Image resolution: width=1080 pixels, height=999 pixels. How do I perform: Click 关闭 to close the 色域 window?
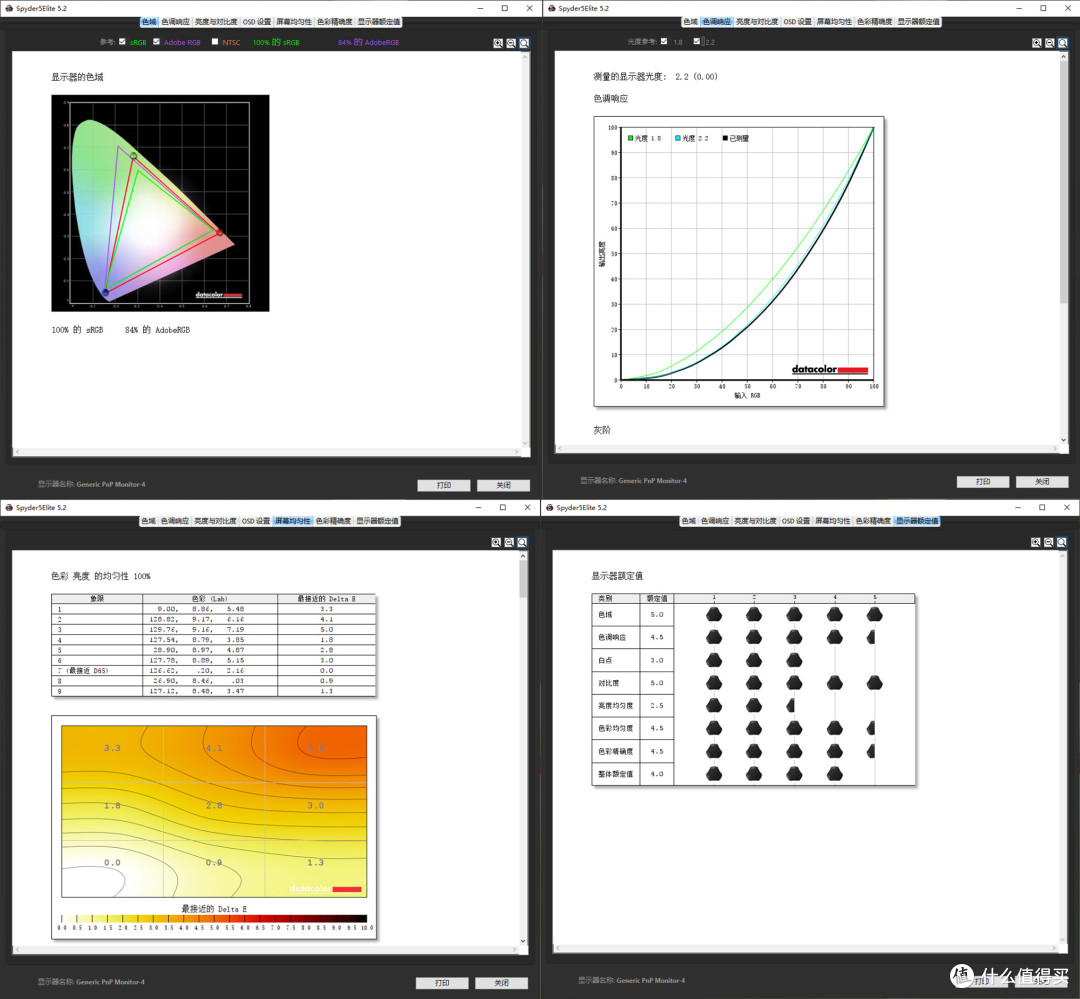503,485
